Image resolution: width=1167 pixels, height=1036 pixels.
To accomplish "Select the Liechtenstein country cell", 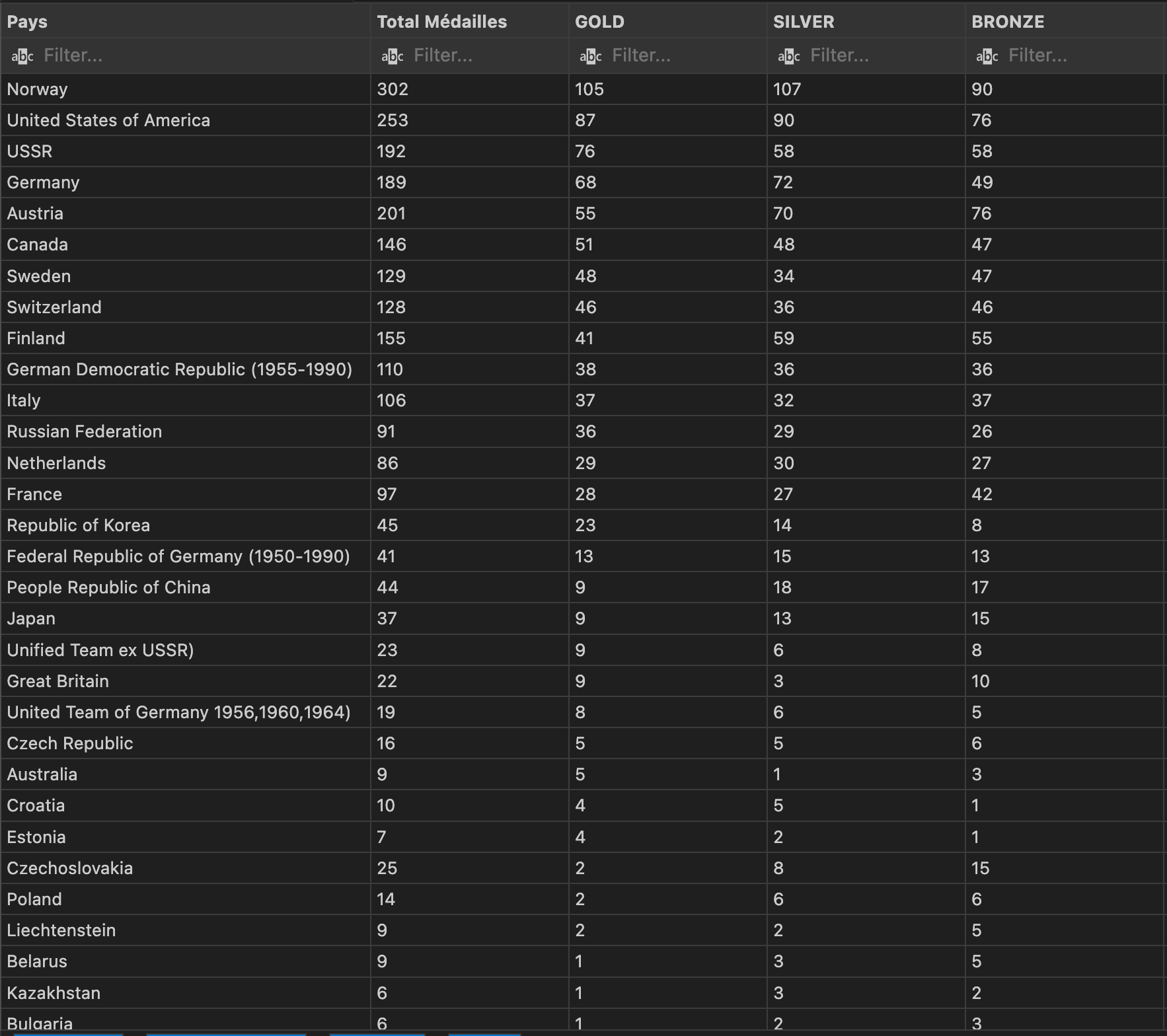I will (185, 930).
